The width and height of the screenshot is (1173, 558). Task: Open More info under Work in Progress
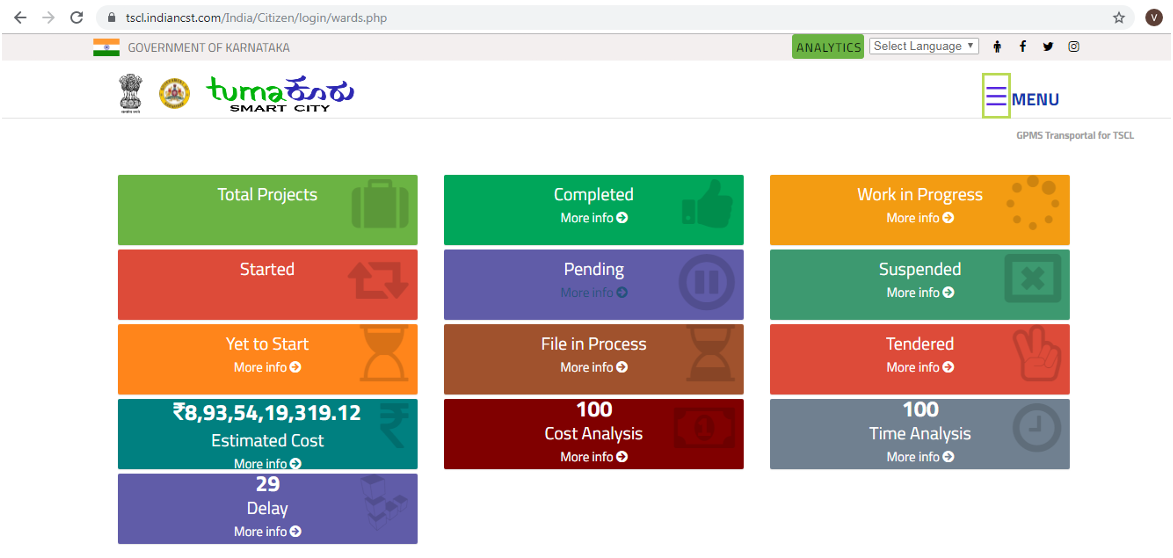point(919,218)
